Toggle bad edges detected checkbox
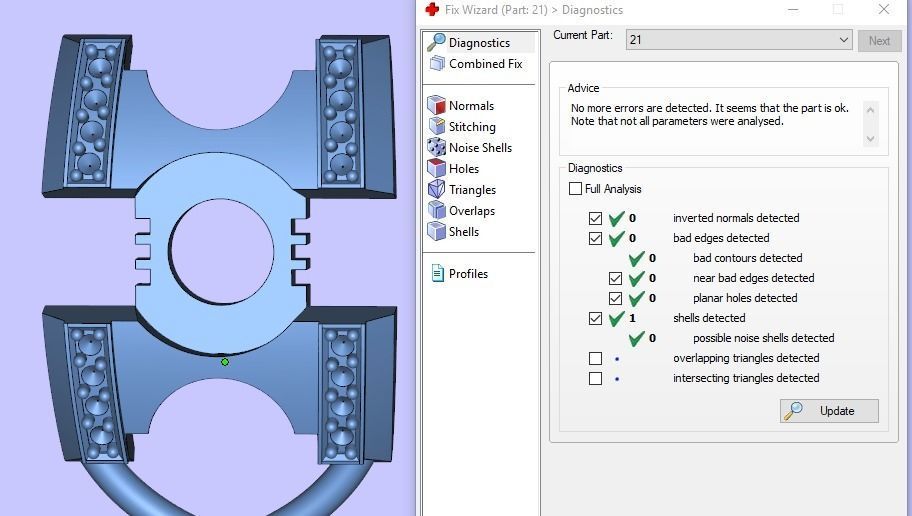912x516 pixels. pos(595,238)
